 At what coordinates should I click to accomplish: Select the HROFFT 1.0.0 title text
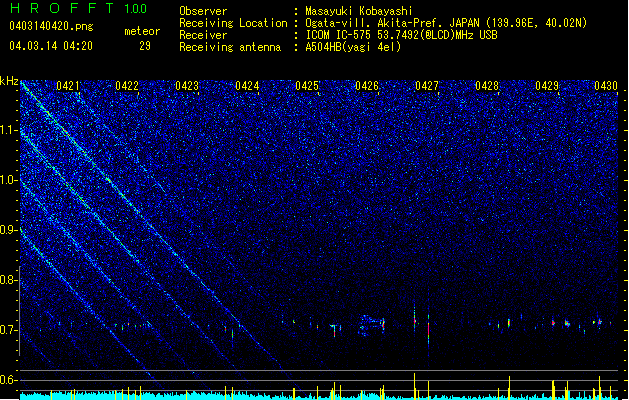tap(78, 8)
